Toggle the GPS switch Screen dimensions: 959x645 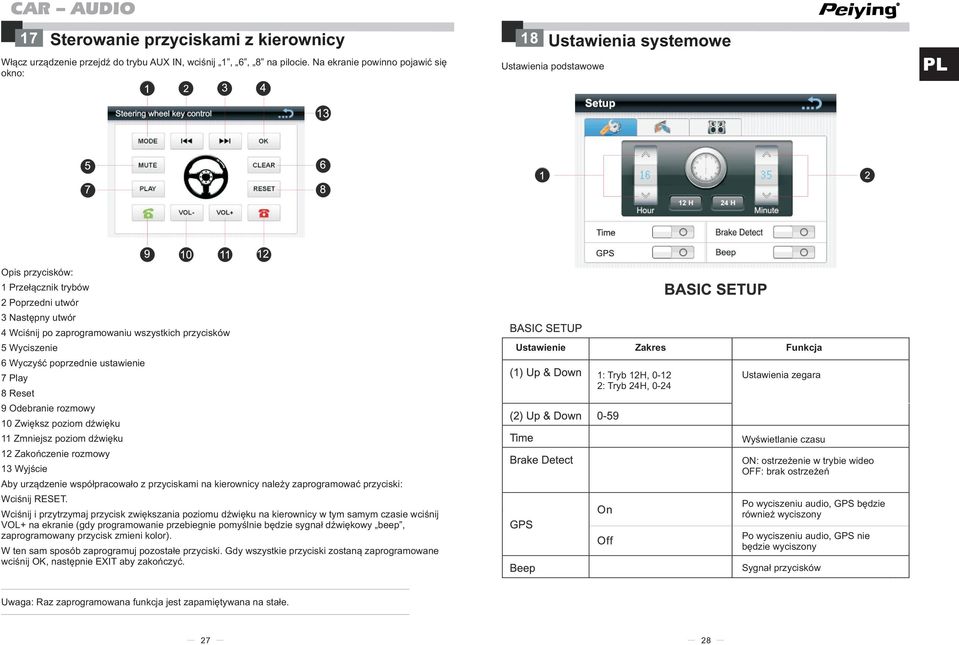673,252
